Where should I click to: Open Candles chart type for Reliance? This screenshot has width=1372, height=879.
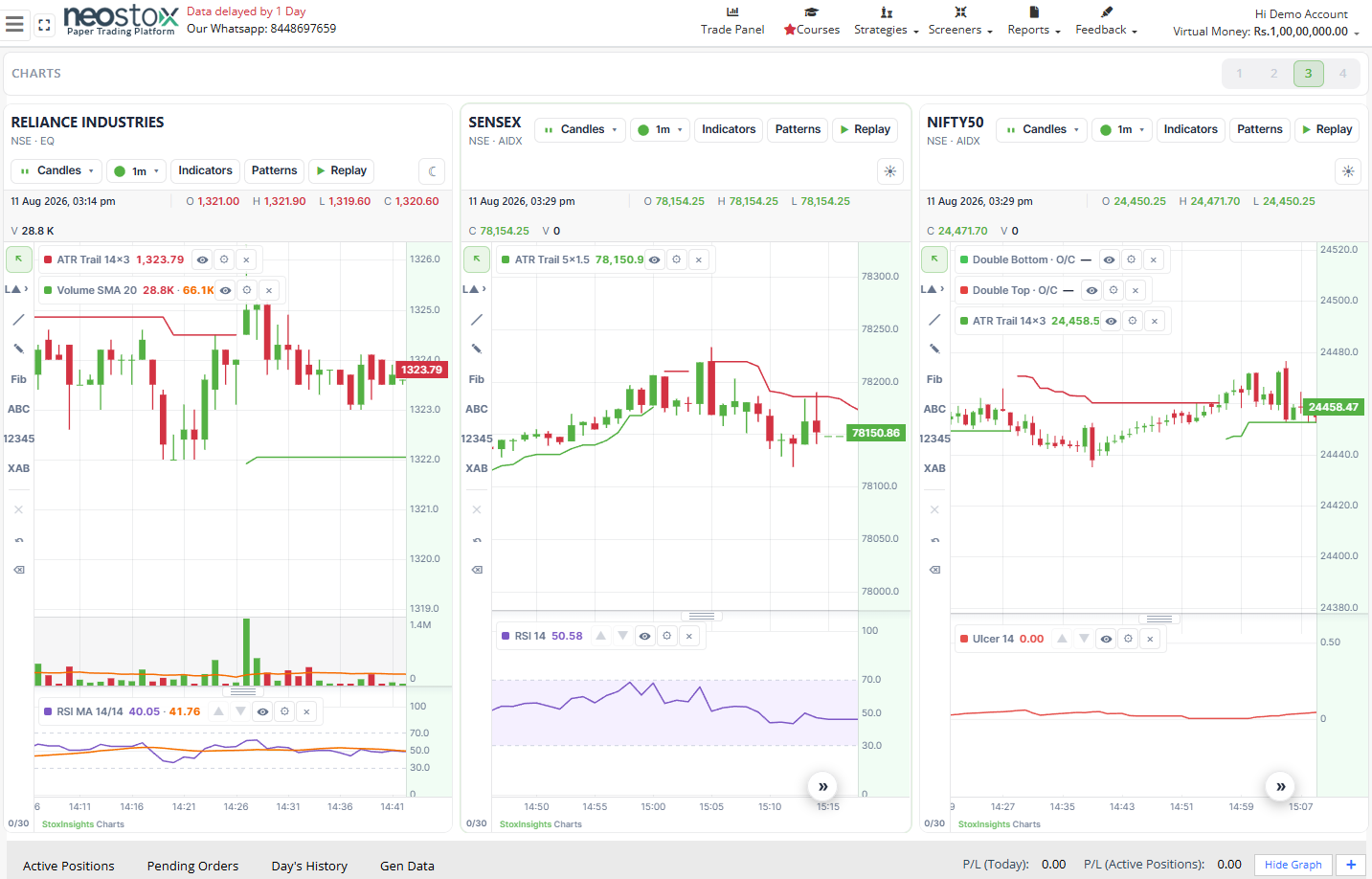click(x=56, y=170)
